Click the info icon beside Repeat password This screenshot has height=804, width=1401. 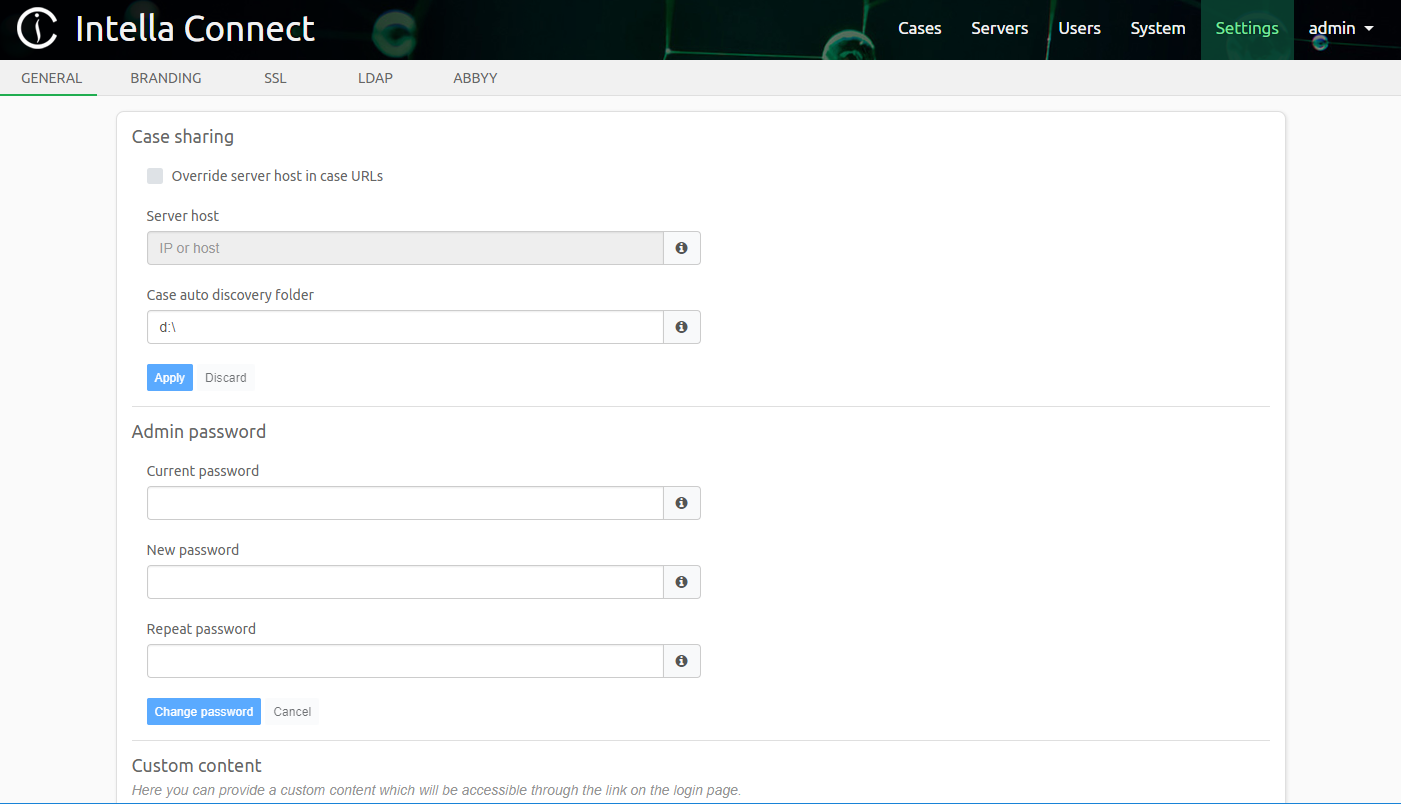[x=681, y=660]
